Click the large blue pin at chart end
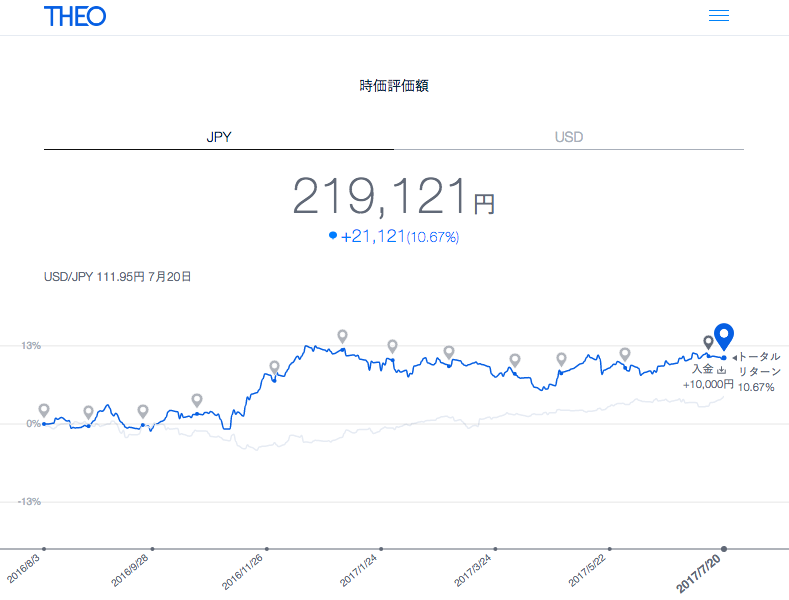The height and width of the screenshot is (600, 789). (x=724, y=337)
